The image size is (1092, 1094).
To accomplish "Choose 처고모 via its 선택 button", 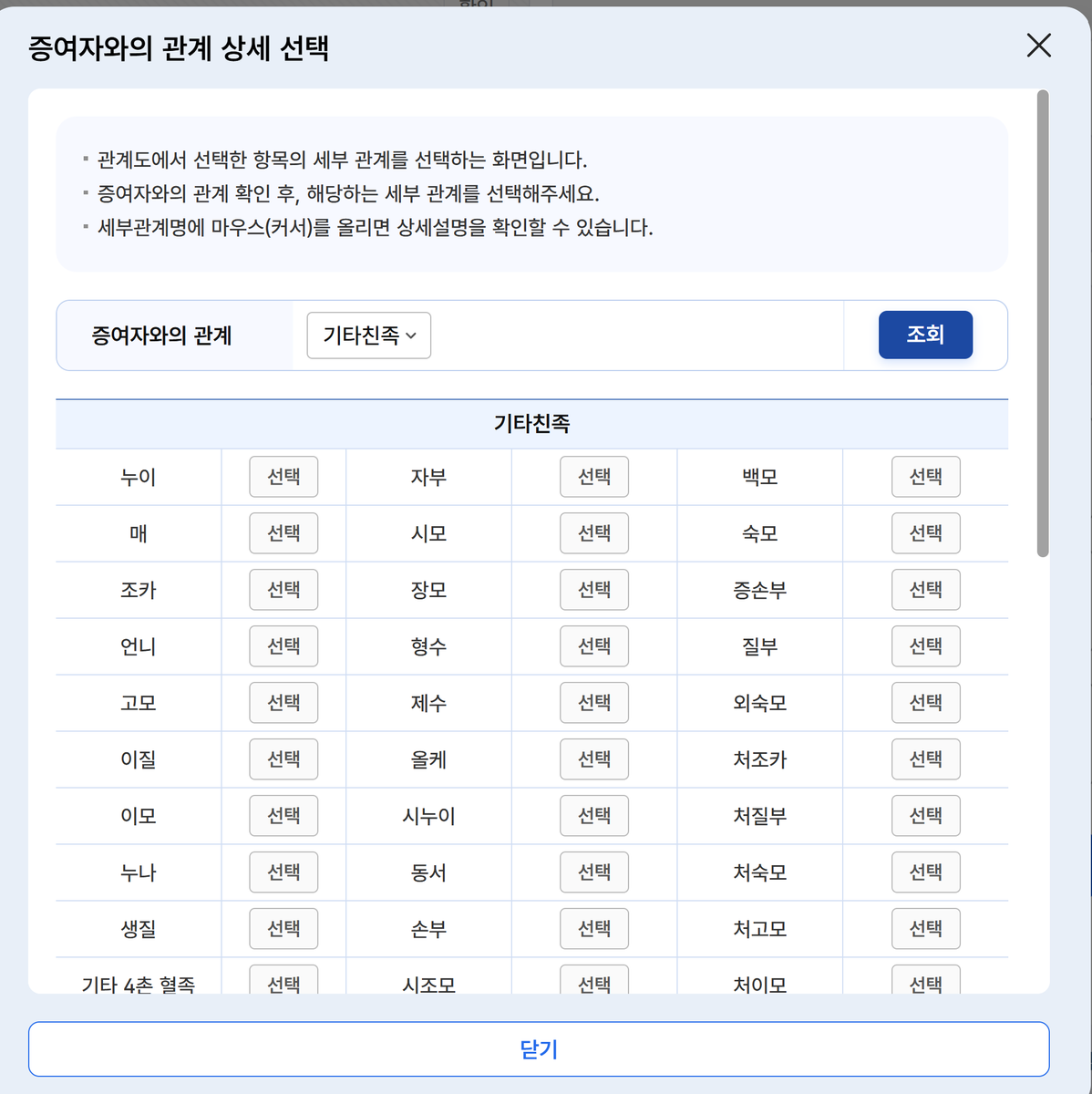I will [926, 929].
